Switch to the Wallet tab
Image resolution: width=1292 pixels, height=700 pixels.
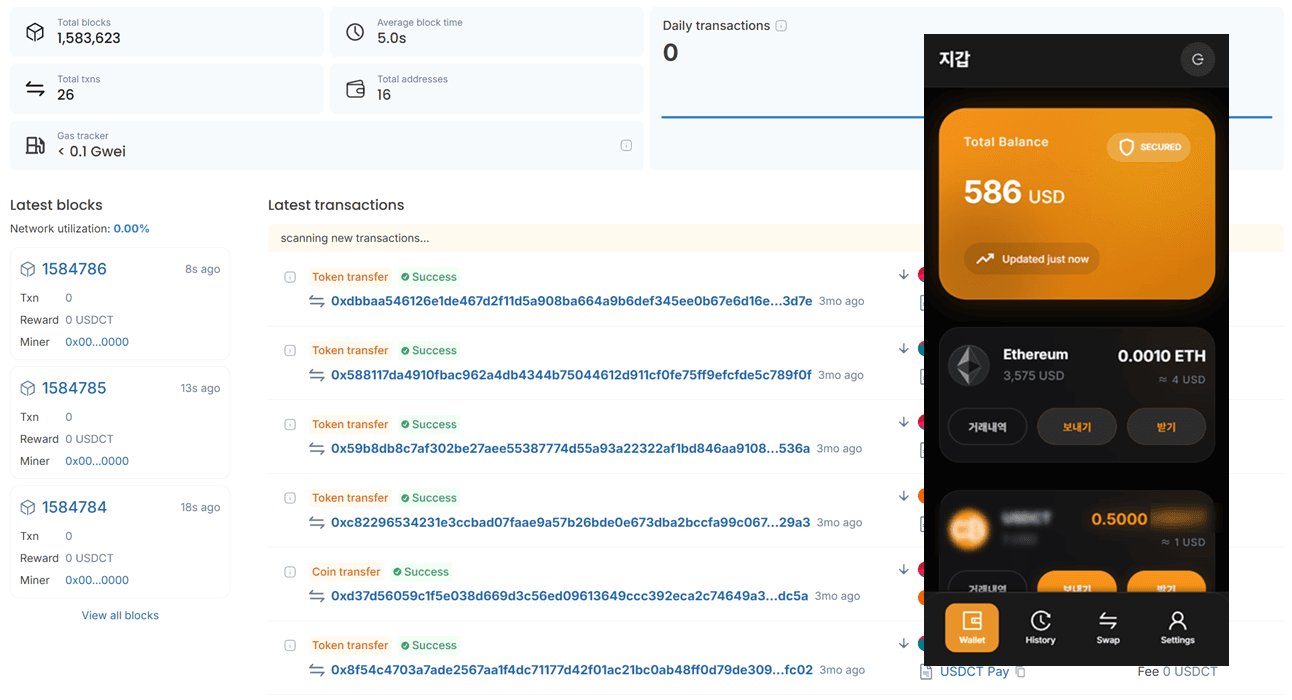point(972,627)
